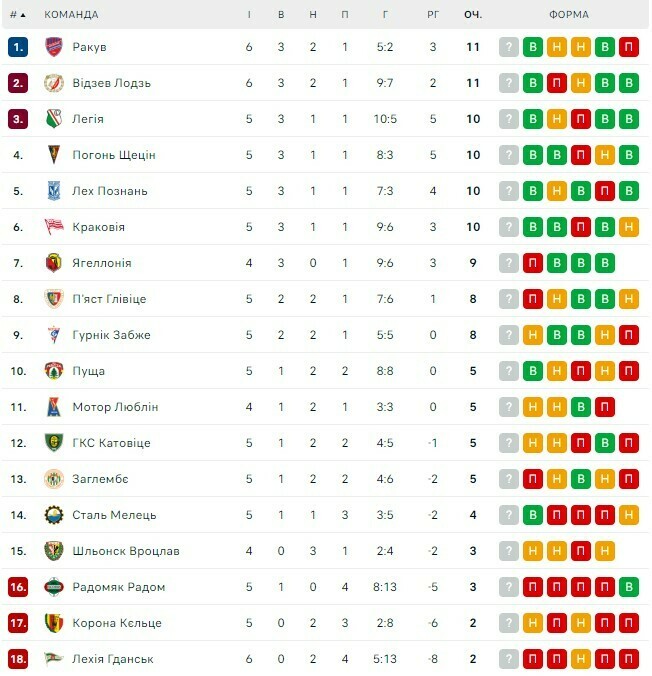The width and height of the screenshot is (652, 676).
Task: Click the Гурнік Забже crest icon
Action: click(x=54, y=335)
